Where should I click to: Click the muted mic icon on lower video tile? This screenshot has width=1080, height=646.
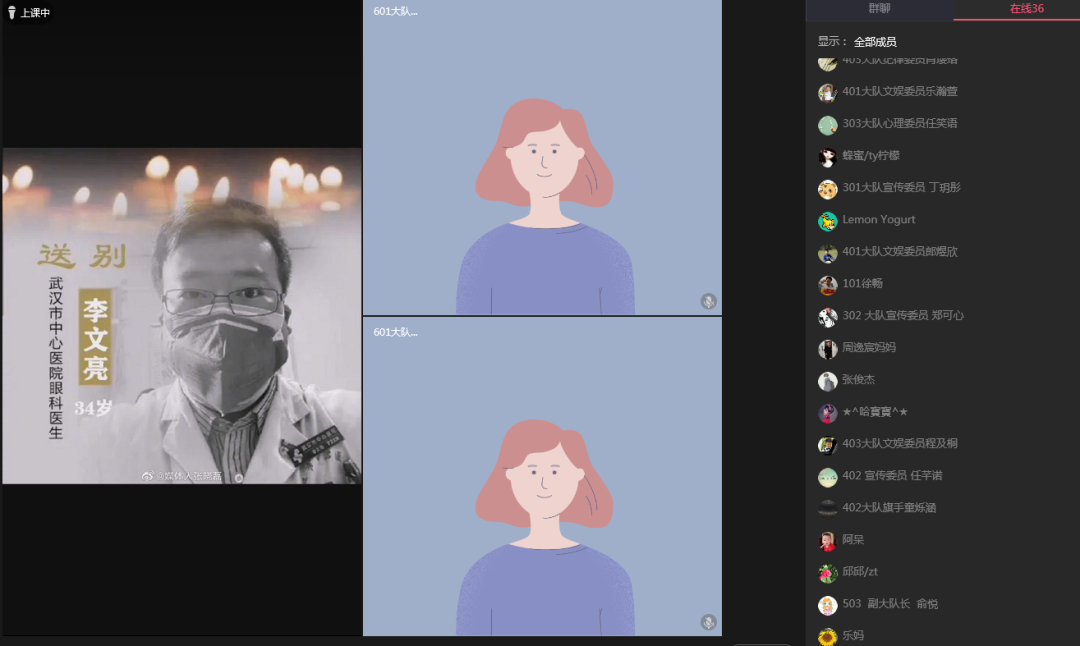(708, 622)
